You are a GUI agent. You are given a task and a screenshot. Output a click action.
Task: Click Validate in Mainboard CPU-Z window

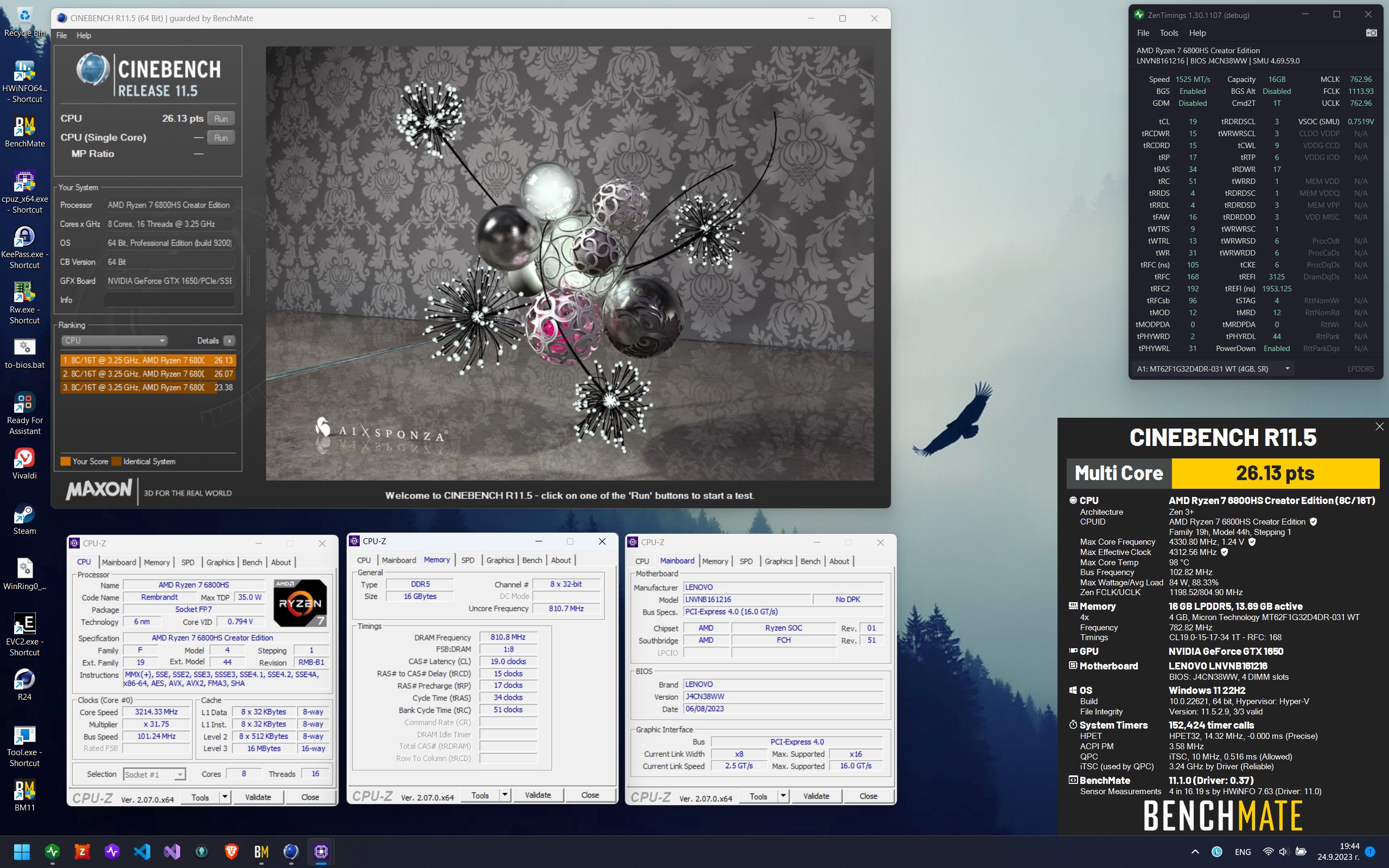point(816,796)
